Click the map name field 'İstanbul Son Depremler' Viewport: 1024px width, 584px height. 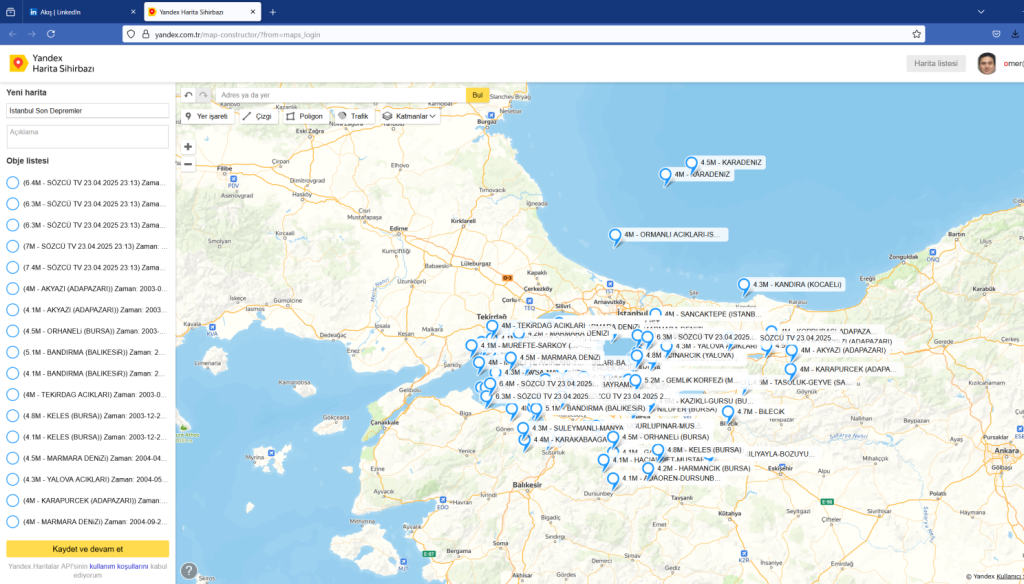tap(88, 111)
